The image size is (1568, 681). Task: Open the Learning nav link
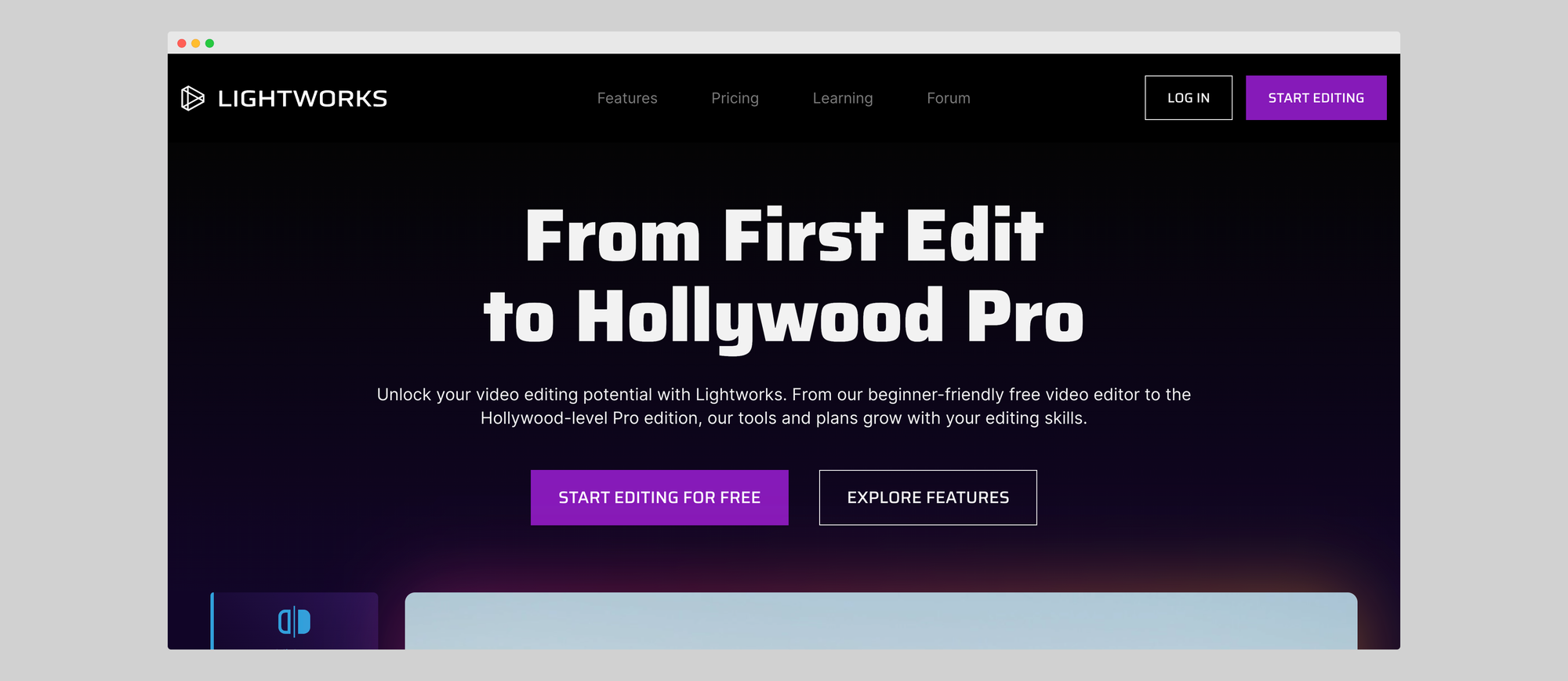[x=842, y=98]
